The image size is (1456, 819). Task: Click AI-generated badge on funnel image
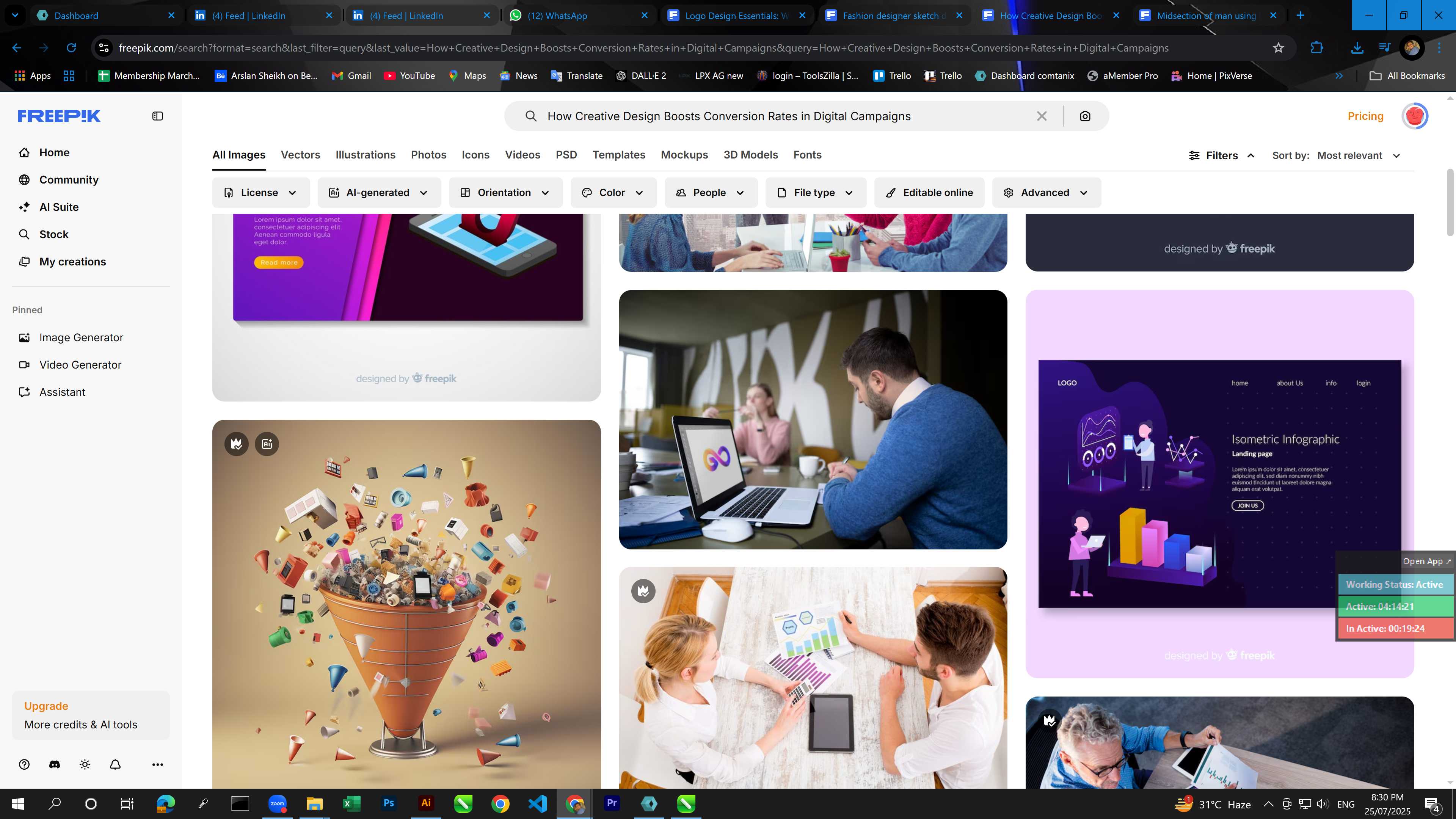coord(267,444)
